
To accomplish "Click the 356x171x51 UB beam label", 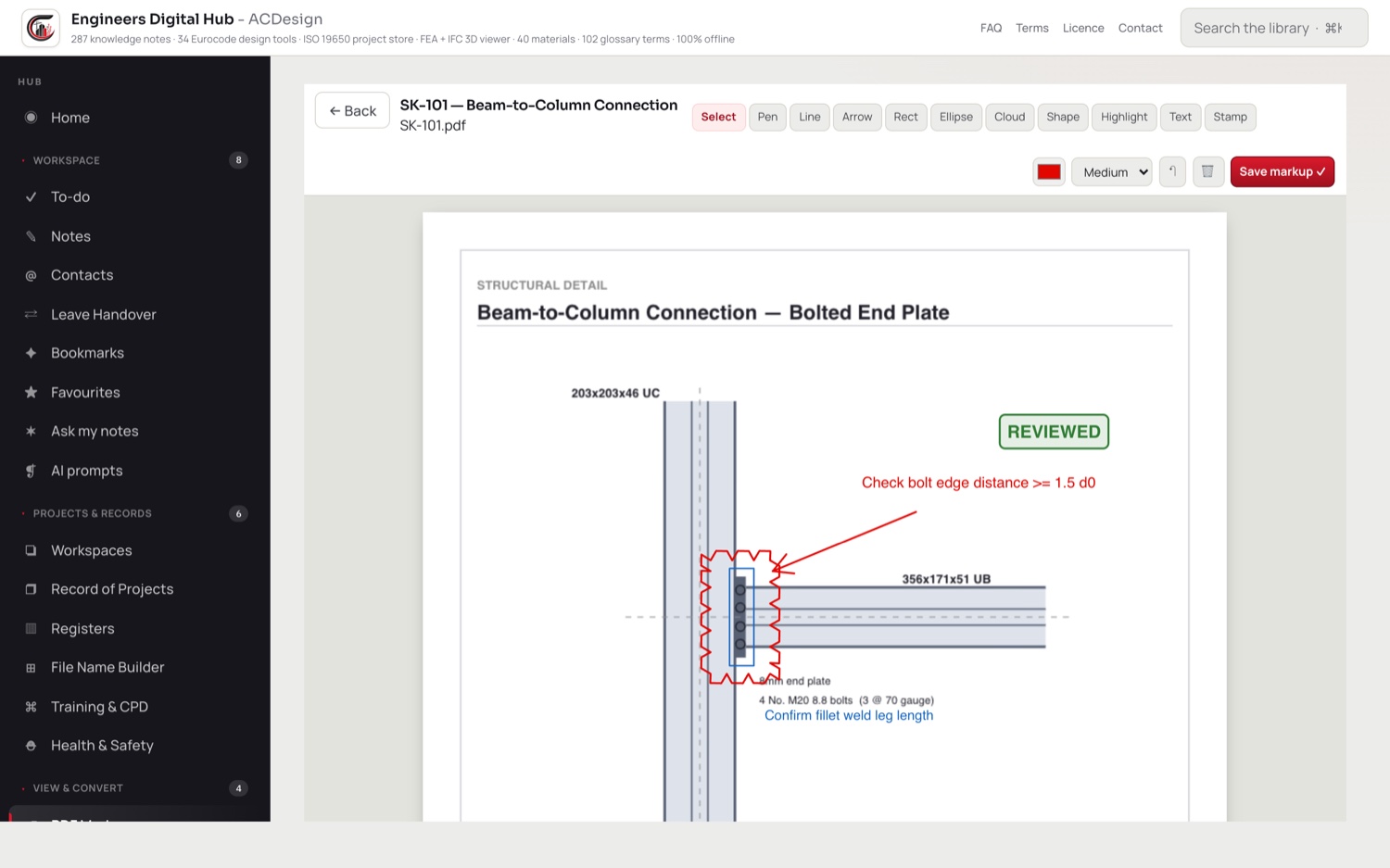I will pos(946,579).
